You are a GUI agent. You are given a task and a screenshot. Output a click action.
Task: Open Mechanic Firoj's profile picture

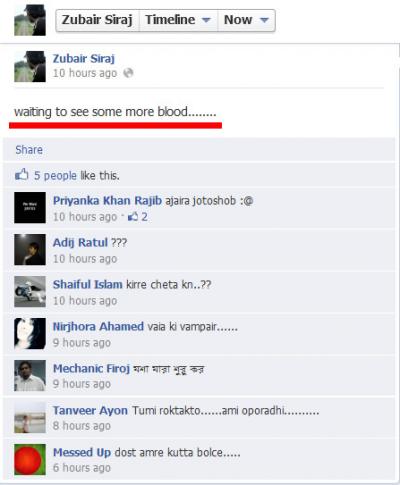(x=30, y=375)
